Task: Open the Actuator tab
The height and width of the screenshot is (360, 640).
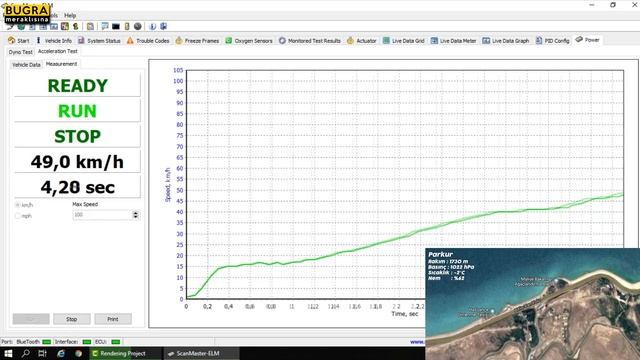Action: click(x=362, y=40)
